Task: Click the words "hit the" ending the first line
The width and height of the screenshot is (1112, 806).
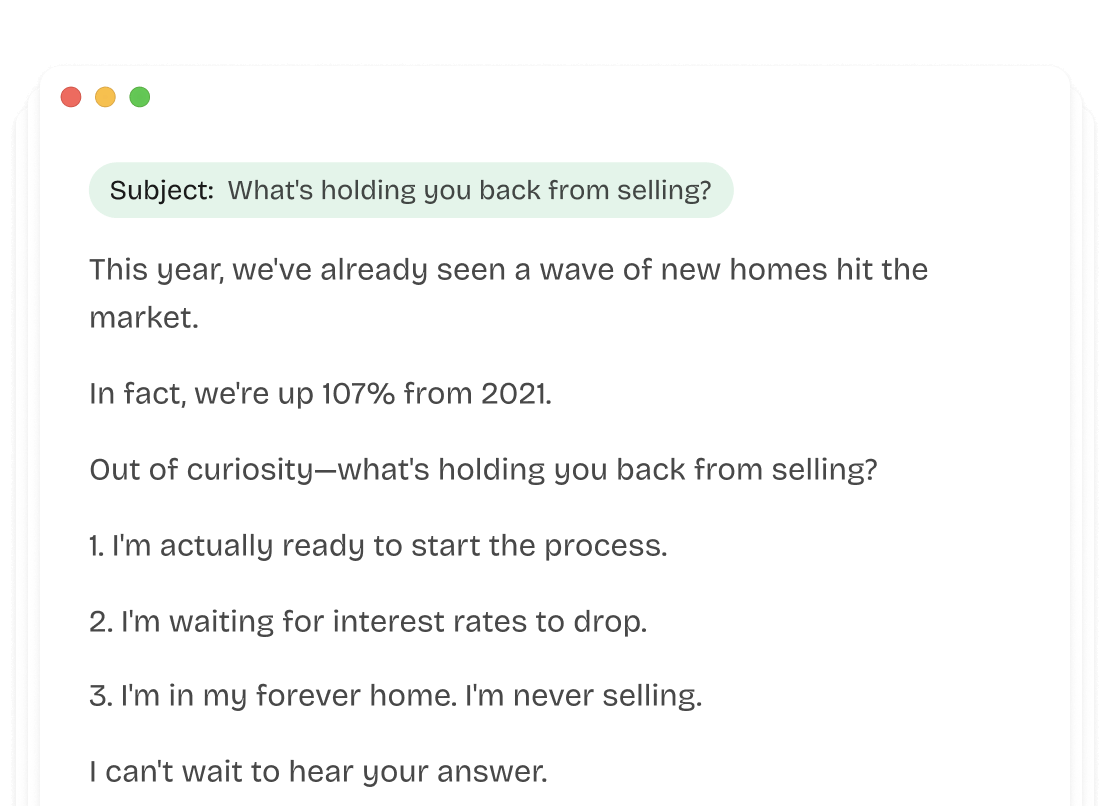Action: pyautogui.click(x=882, y=270)
